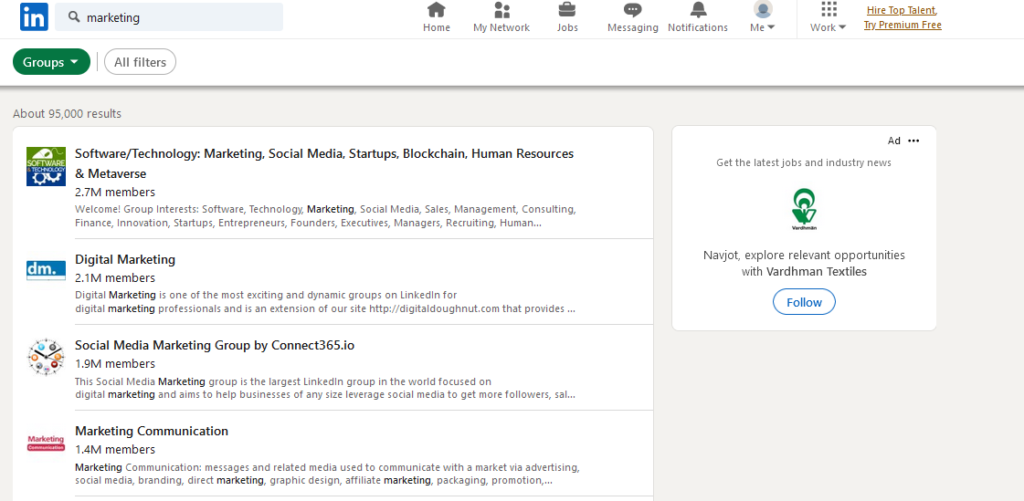Click the search magnifier icon

coord(73,17)
